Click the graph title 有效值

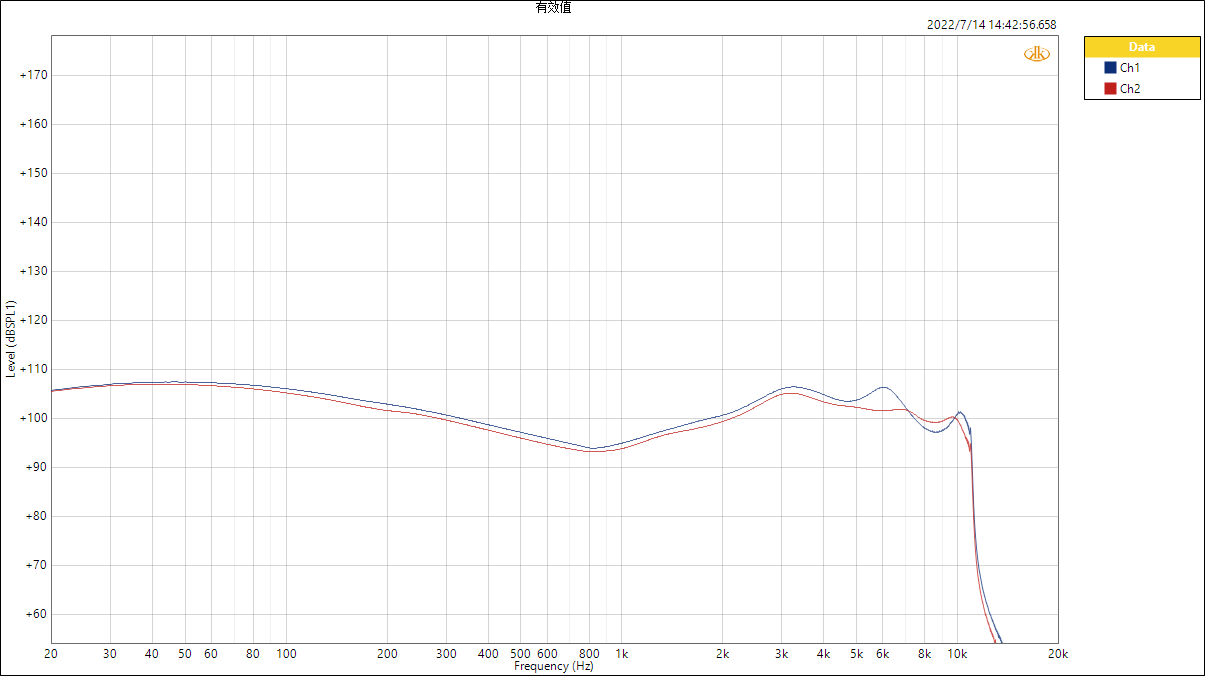pyautogui.click(x=554, y=8)
